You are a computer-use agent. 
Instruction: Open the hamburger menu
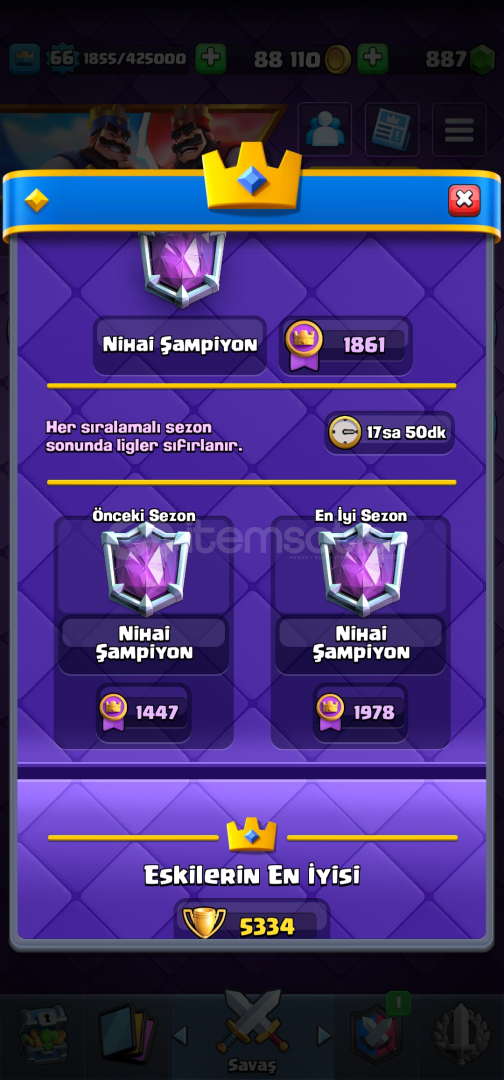[x=459, y=129]
